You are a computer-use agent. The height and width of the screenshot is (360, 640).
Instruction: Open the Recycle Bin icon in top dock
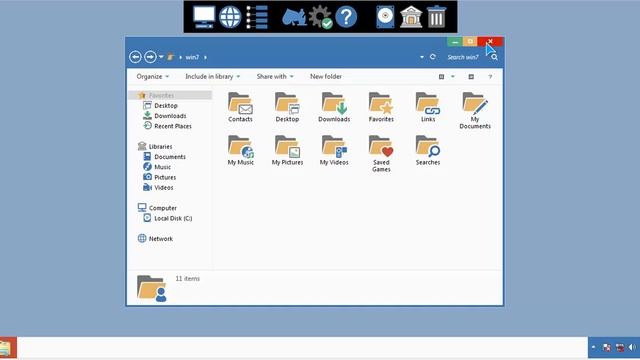436,17
